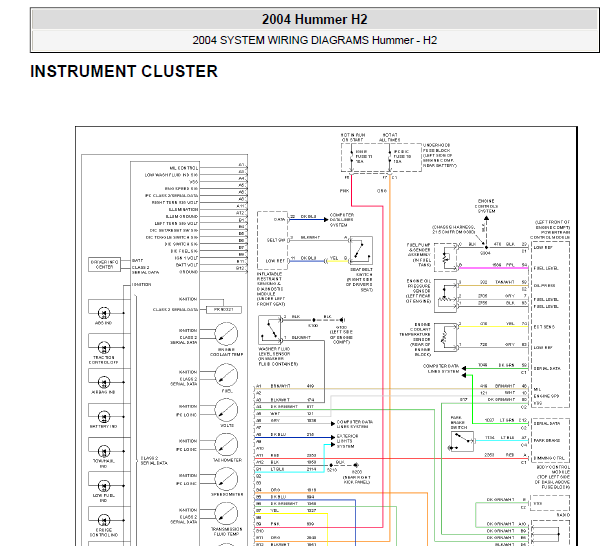Click the "ILLUMINATION" pin label
This screenshot has height=546, width=608.
[183, 209]
